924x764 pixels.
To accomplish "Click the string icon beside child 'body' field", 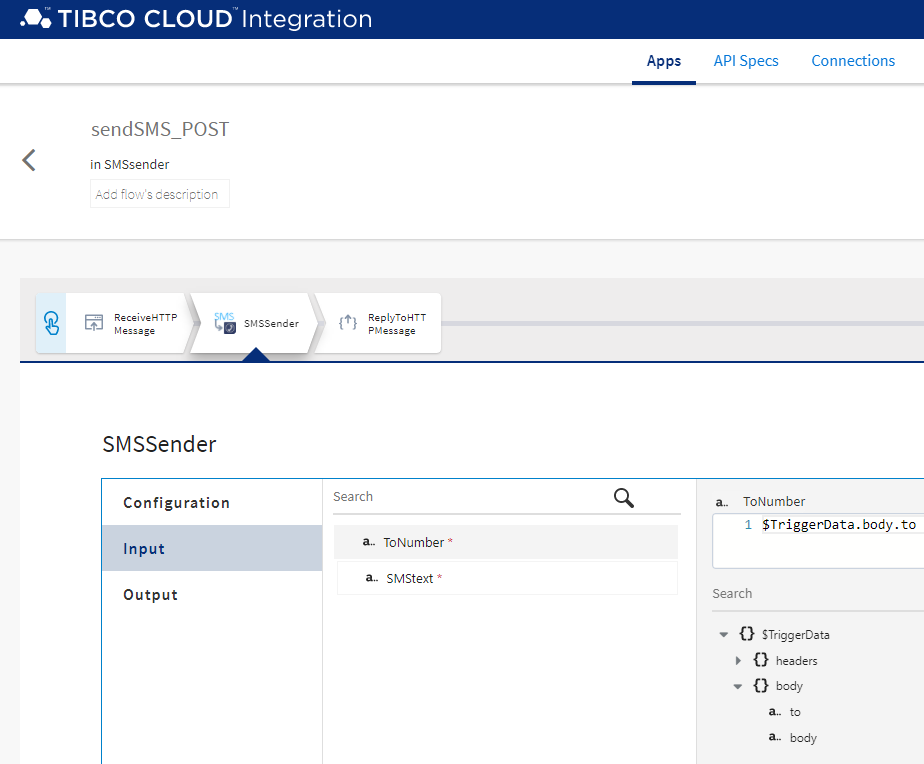I will click(x=774, y=737).
